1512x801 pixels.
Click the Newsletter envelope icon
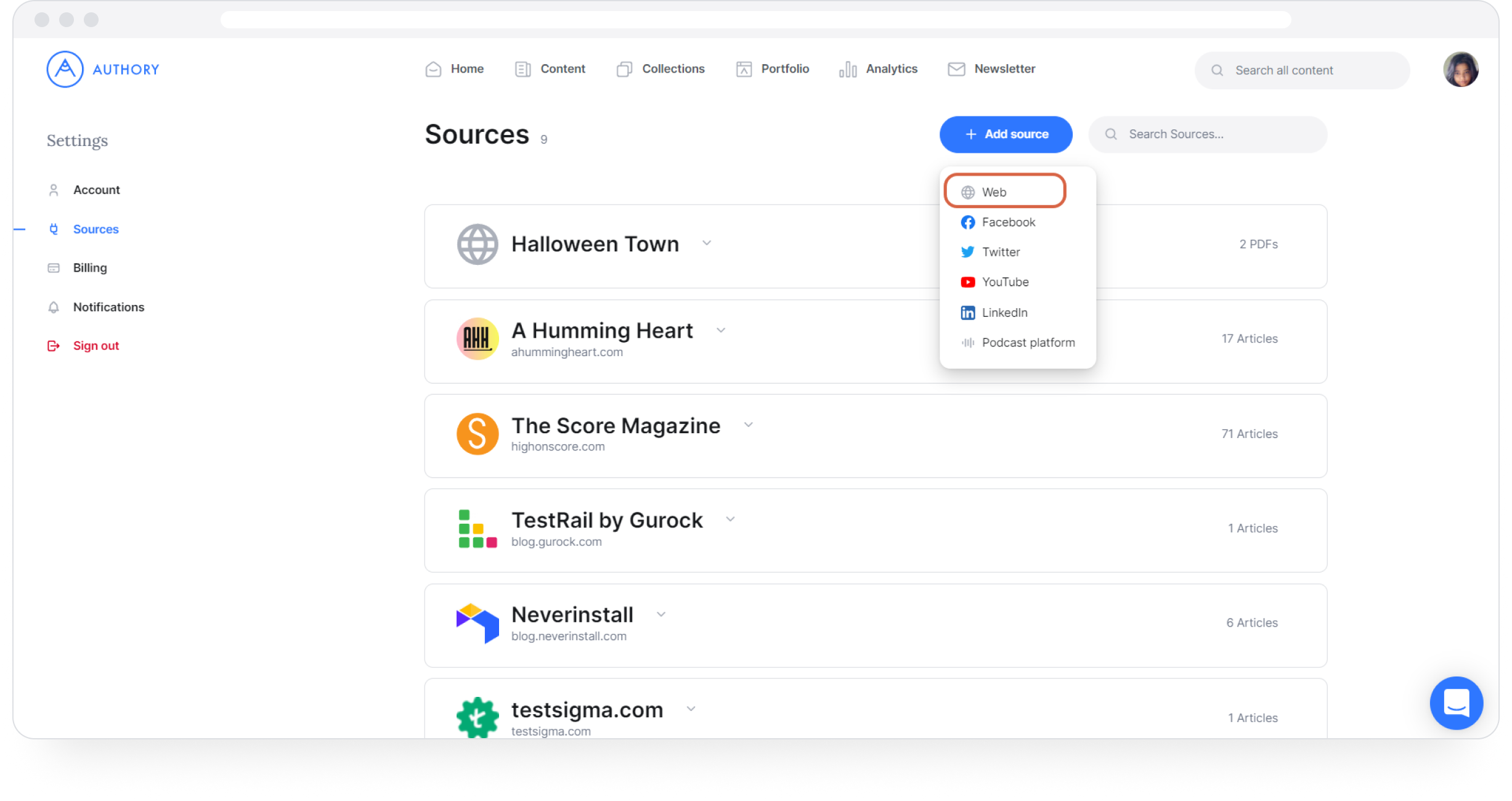(x=956, y=69)
